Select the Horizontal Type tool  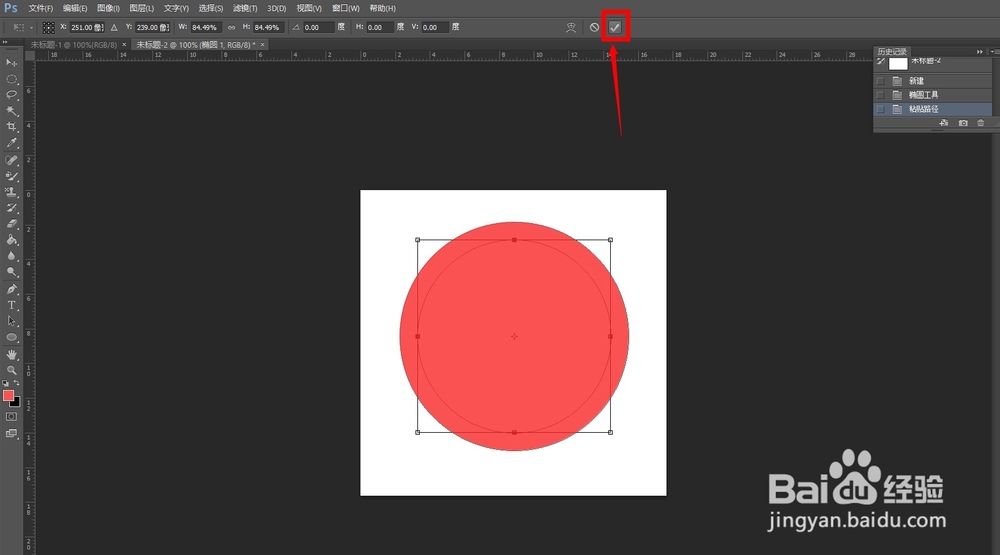coord(11,305)
